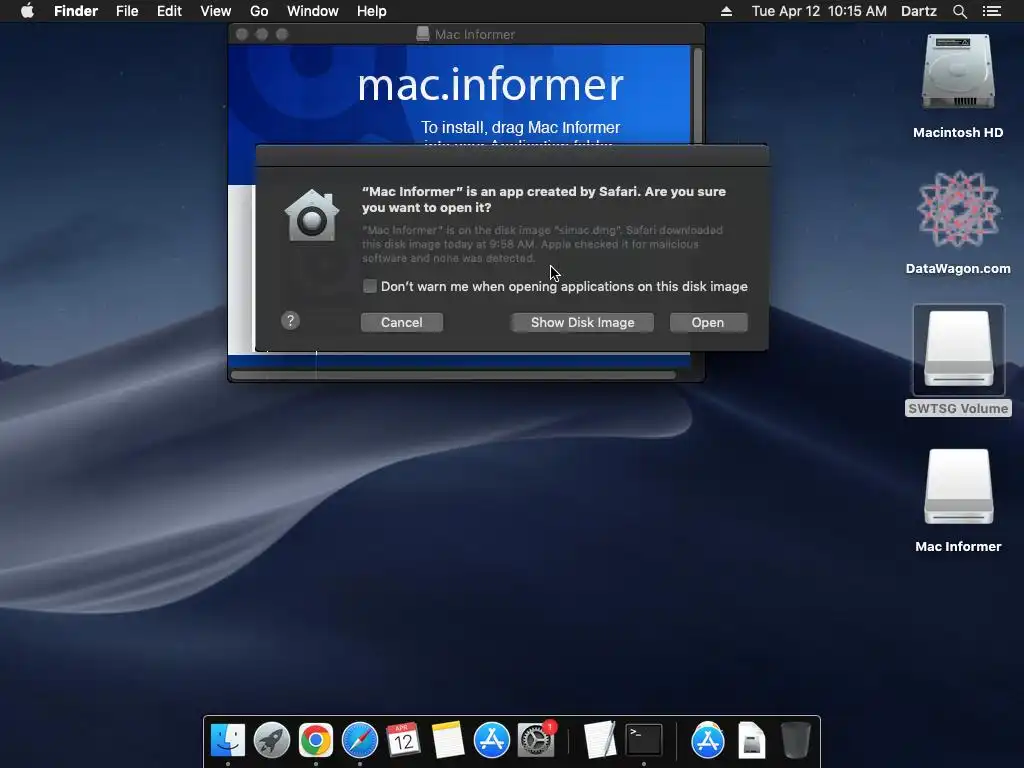Click the Open button

[708, 323]
